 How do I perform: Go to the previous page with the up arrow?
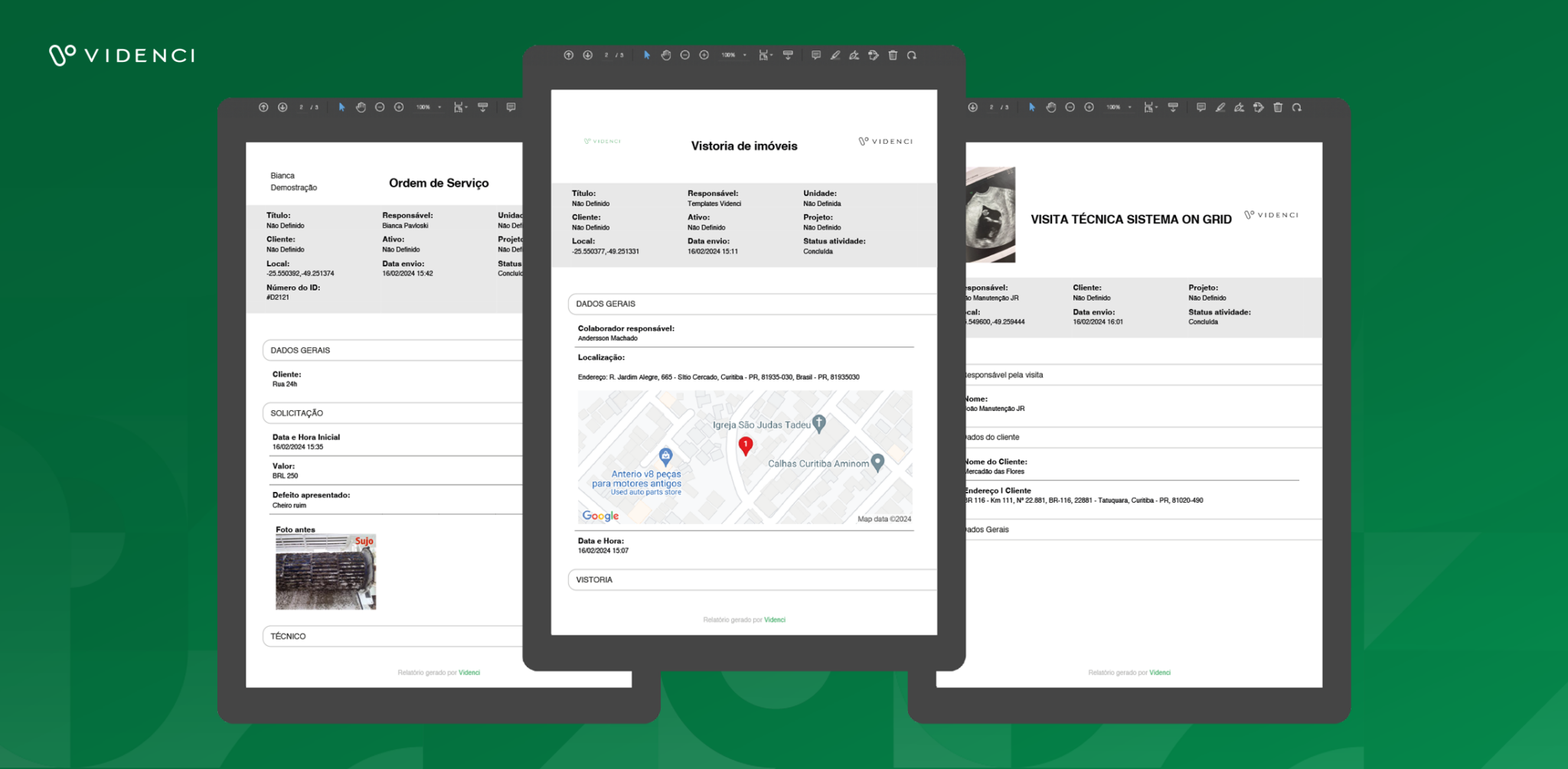(x=567, y=55)
